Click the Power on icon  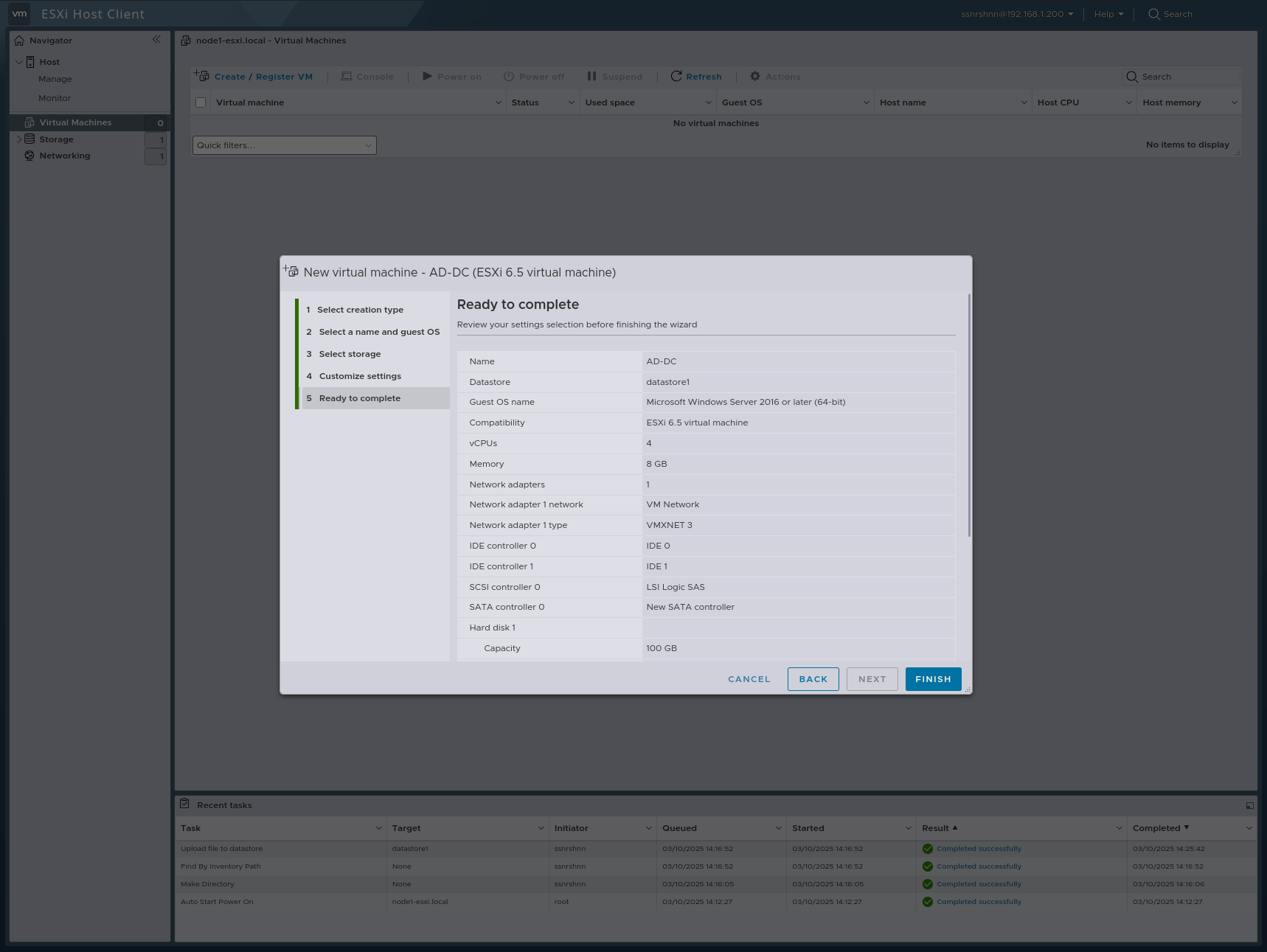point(428,76)
